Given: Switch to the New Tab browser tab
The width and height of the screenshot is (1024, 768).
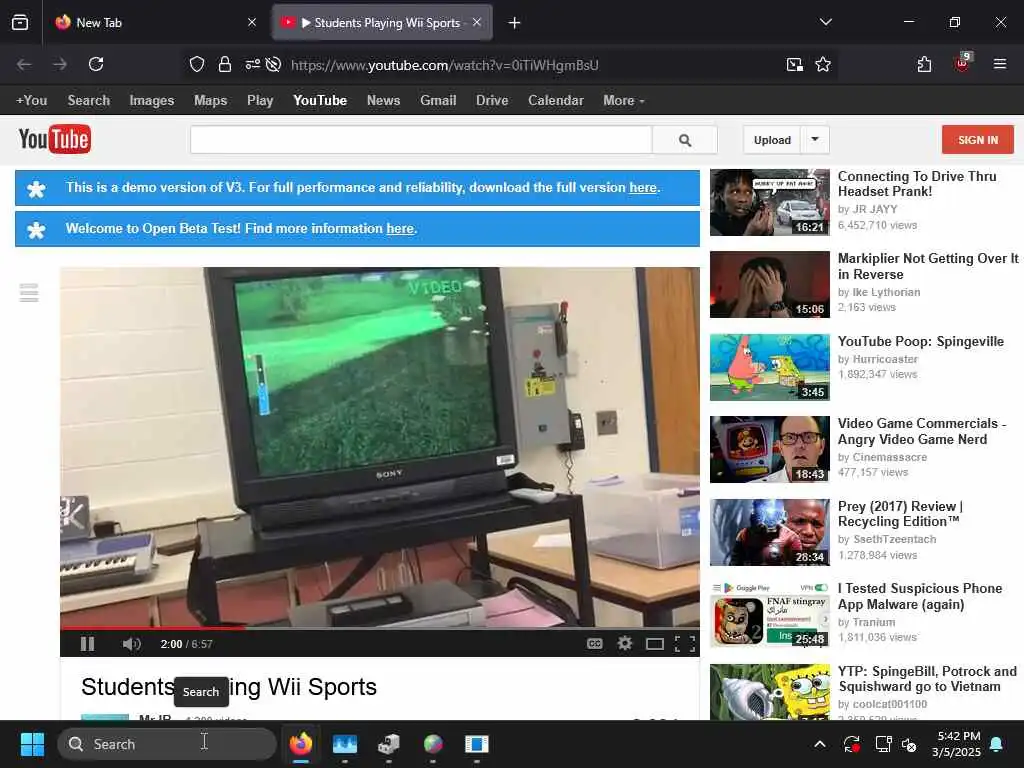Looking at the screenshot, I should click(x=155, y=23).
